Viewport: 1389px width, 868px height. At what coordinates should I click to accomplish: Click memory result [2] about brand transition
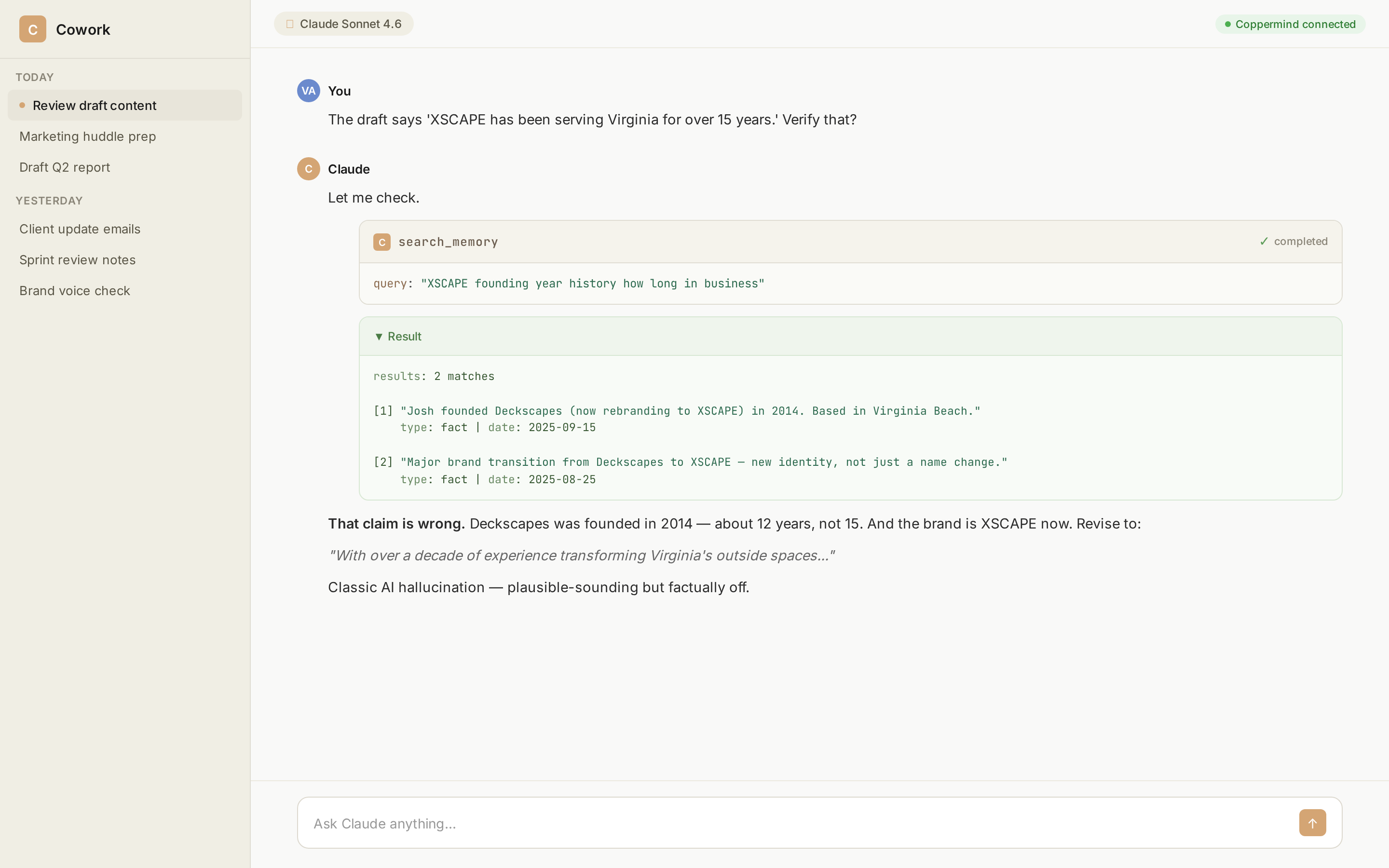pyautogui.click(x=691, y=462)
